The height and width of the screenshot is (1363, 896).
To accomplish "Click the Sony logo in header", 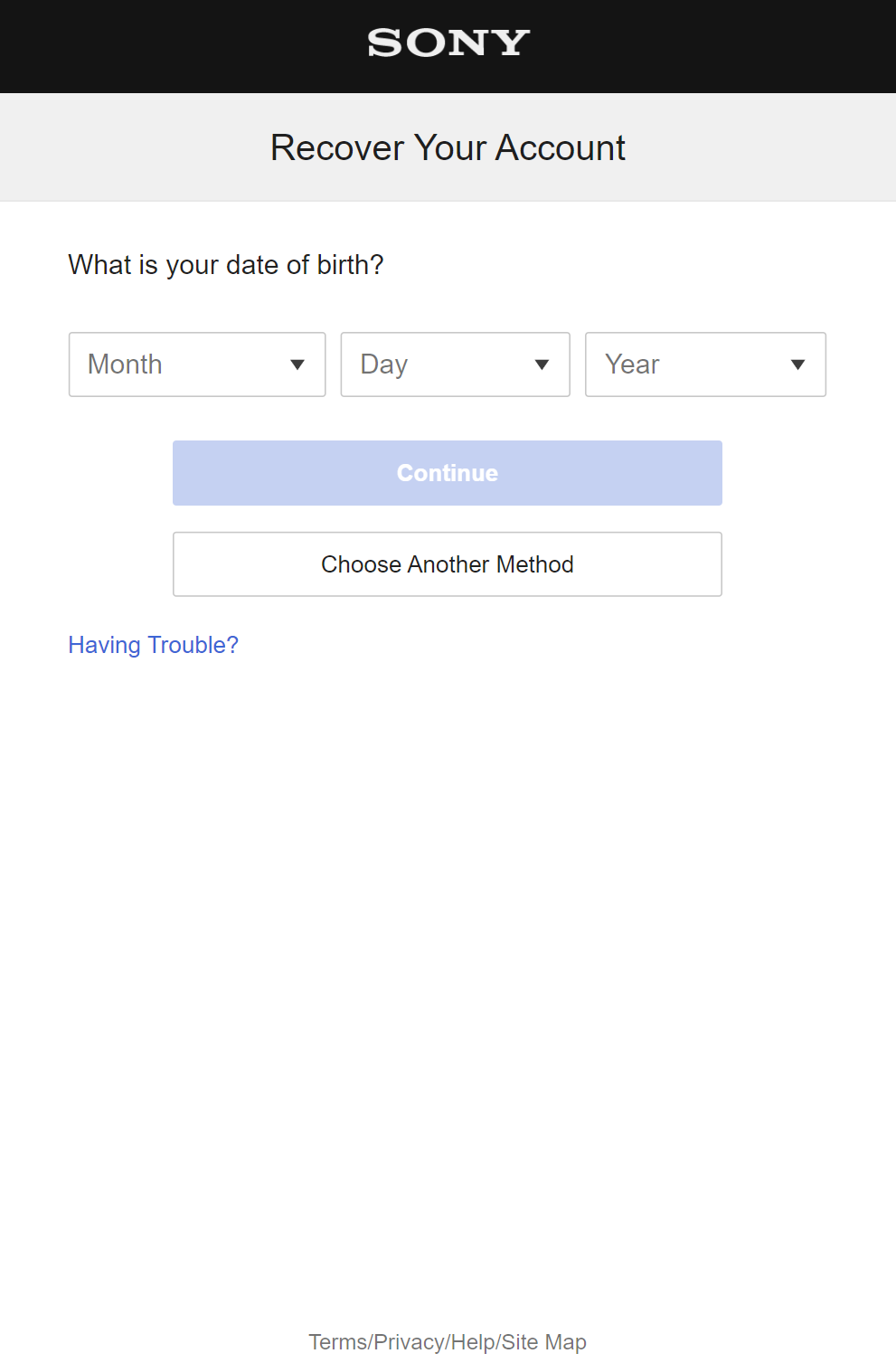I will tap(448, 43).
